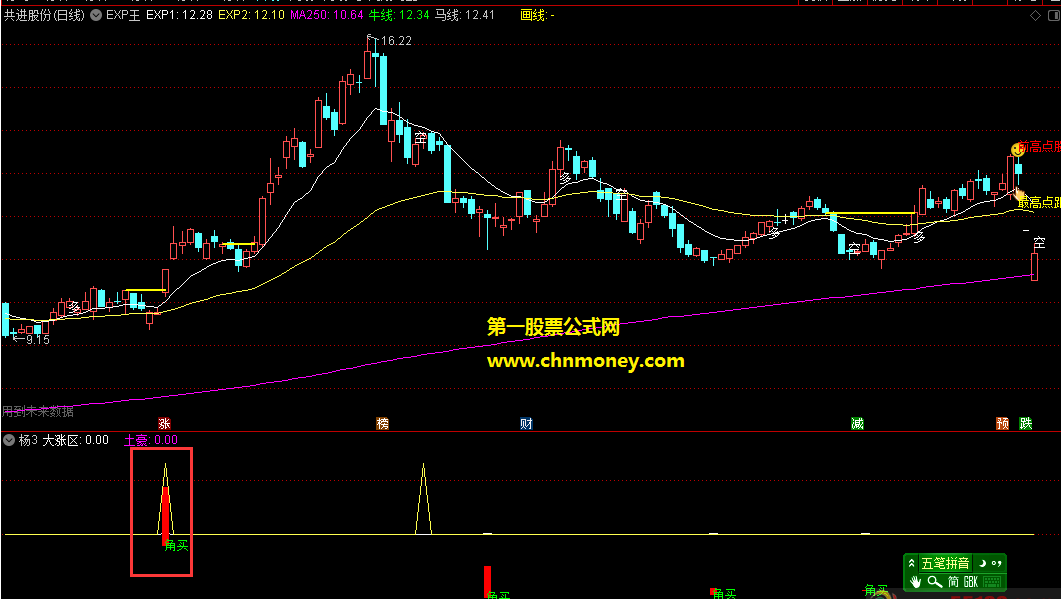This screenshot has width=1061, height=599.
Task: Open the main chart indicator dropdown arrow
Action: click(x=96, y=15)
